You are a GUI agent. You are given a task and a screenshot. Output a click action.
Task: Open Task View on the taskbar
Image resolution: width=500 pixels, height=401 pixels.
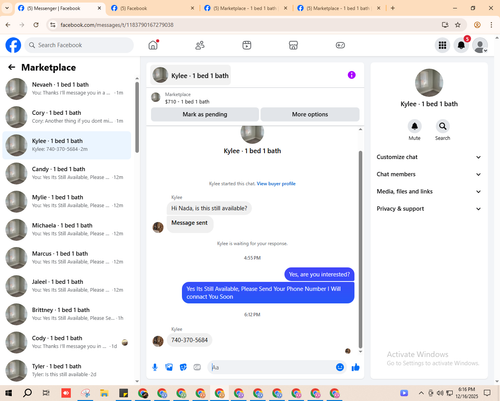click(x=46, y=393)
